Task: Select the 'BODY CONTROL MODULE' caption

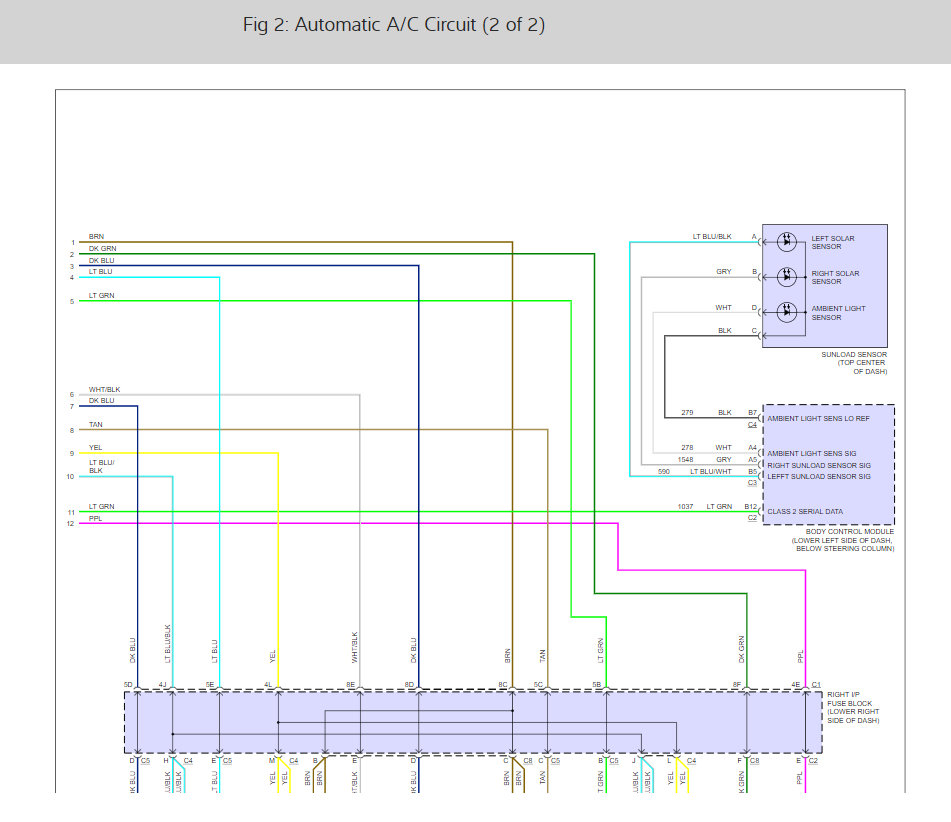Action: [x=843, y=540]
